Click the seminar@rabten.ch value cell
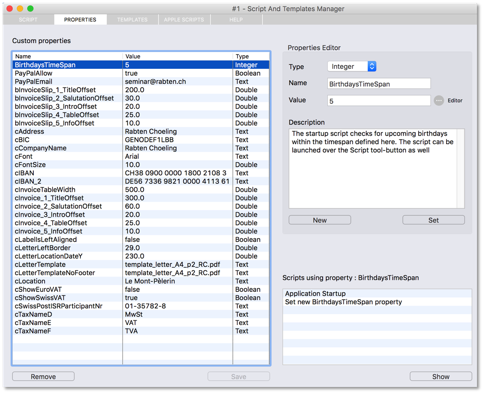The image size is (484, 394). tap(178, 81)
